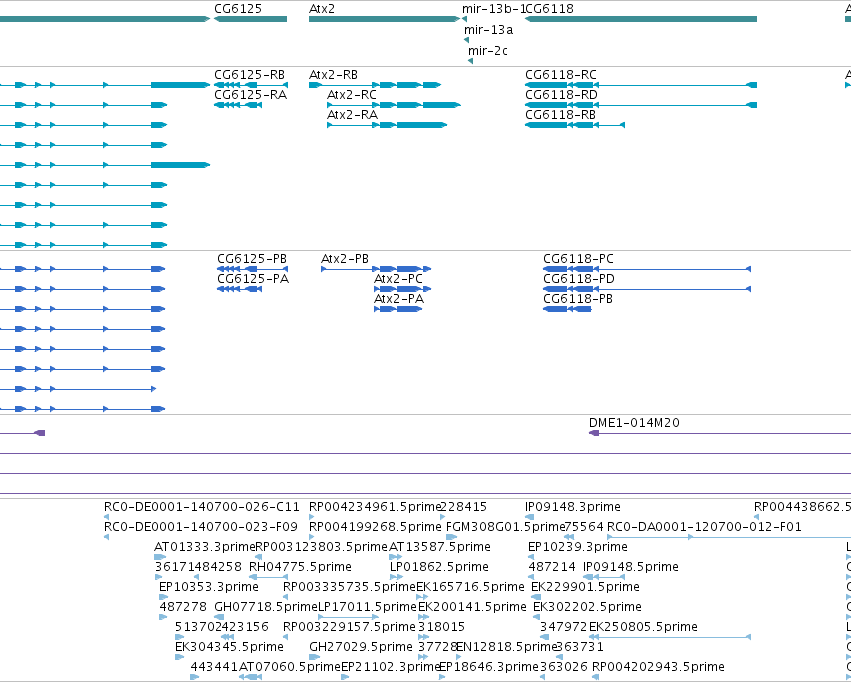Select the Atx2-RC transcript label
This screenshot has width=851, height=682.
(x=352, y=95)
